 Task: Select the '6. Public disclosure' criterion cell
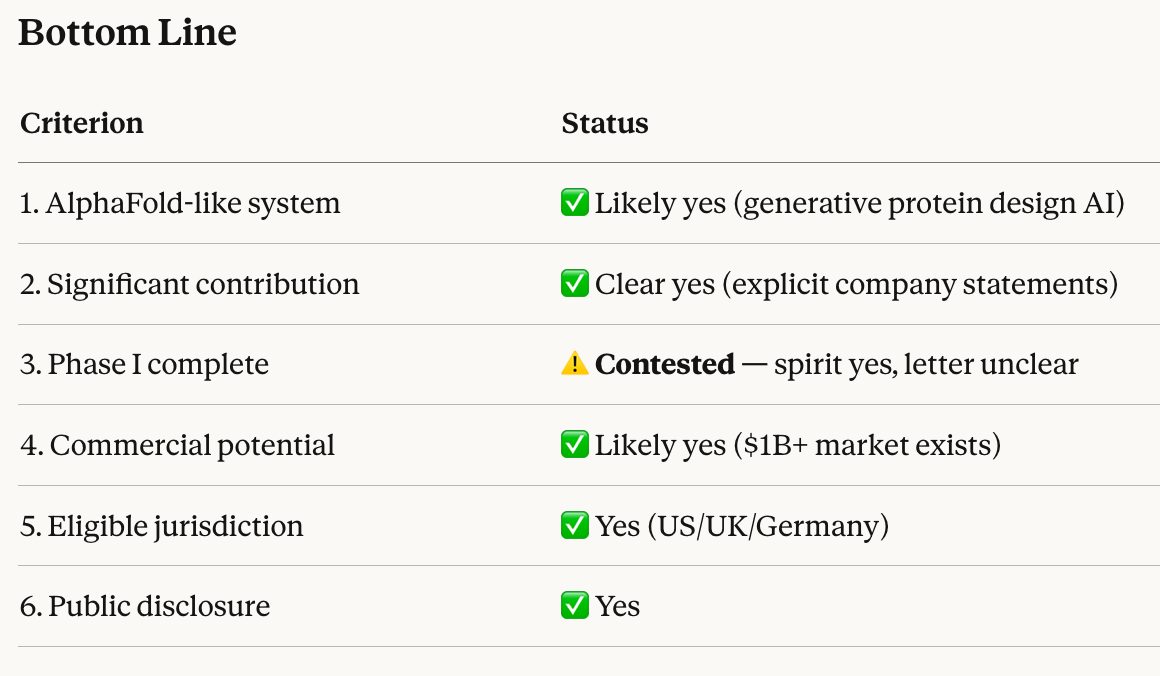coord(145,606)
